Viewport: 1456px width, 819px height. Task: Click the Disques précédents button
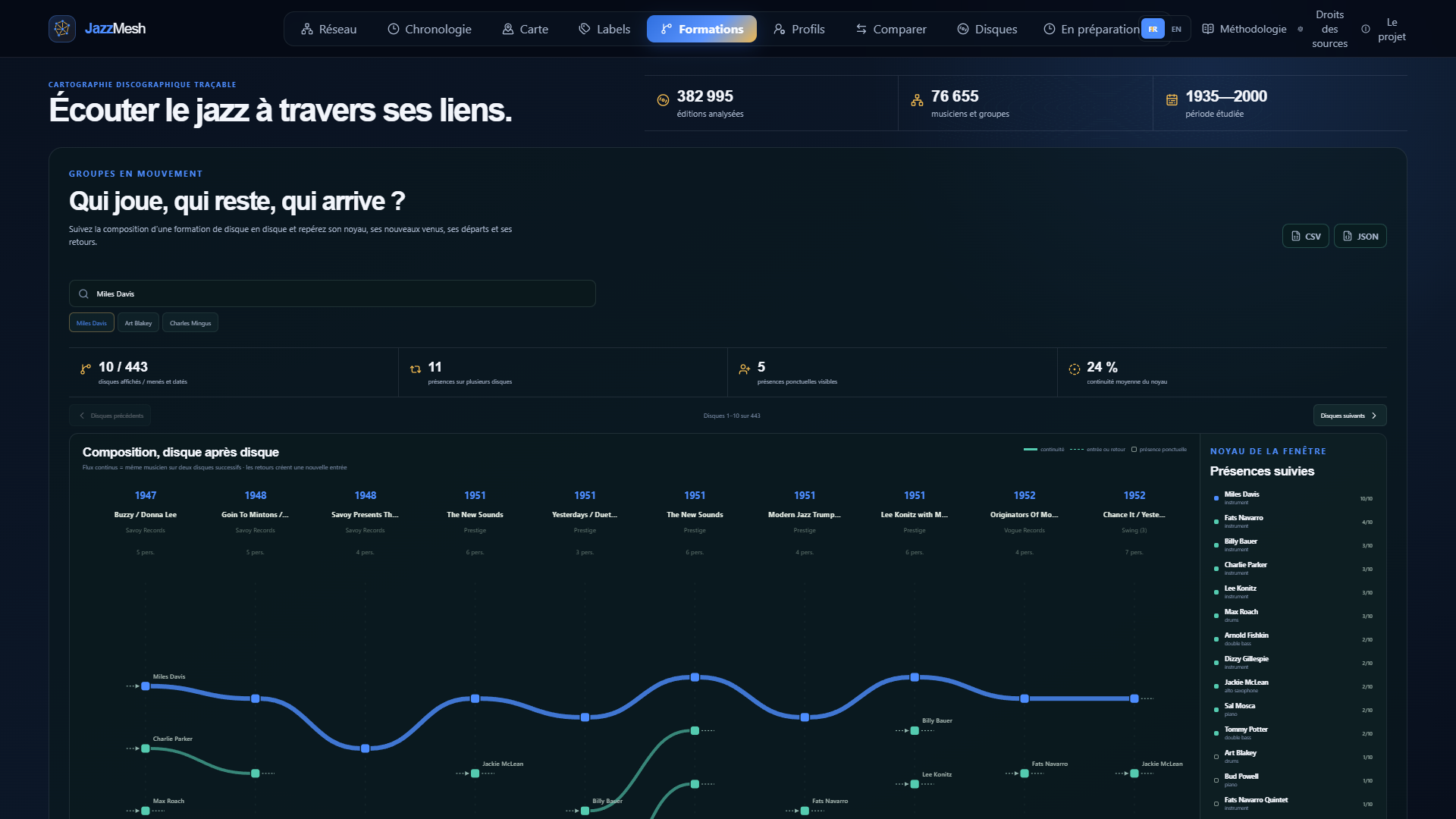(x=110, y=416)
